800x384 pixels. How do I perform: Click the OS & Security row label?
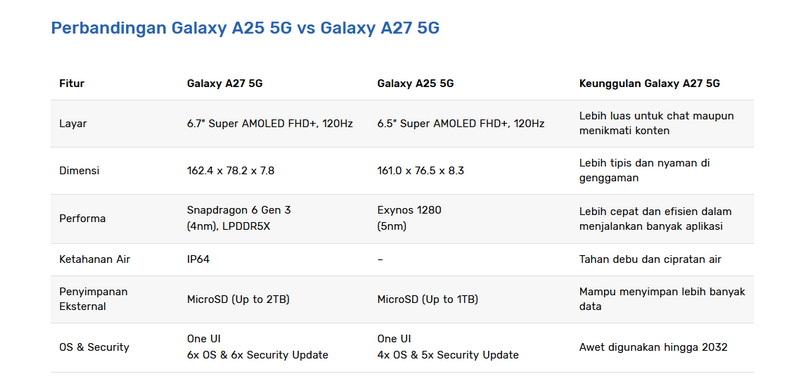pyautogui.click(x=94, y=347)
